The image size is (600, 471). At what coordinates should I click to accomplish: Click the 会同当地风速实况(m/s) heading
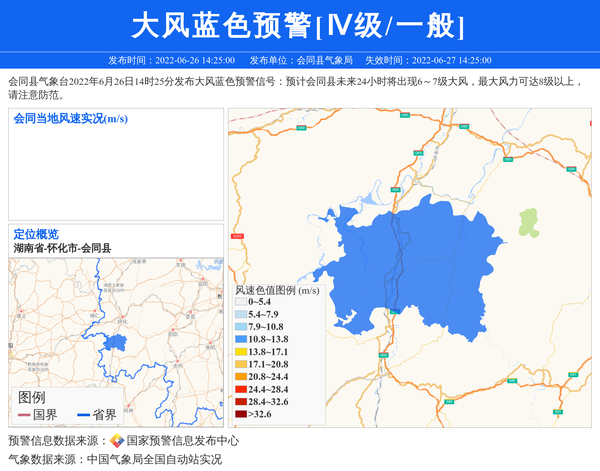coord(71,119)
